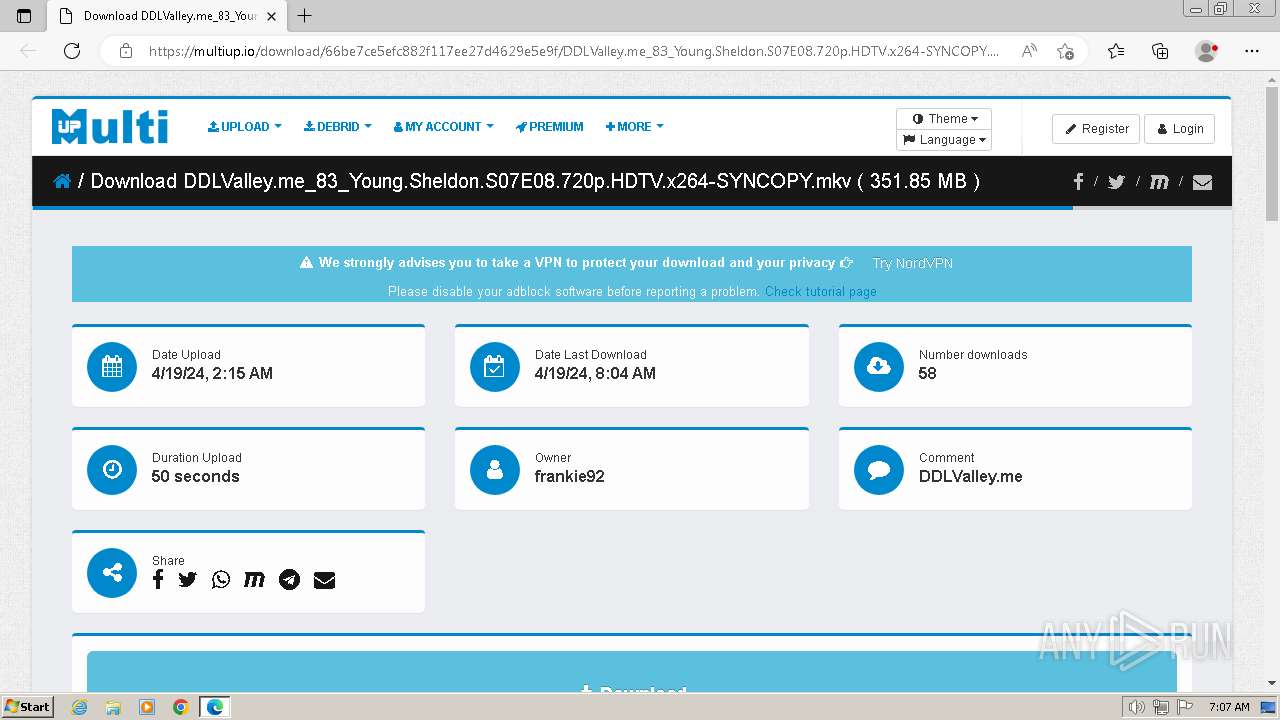Go to home via house icon

tap(62, 181)
